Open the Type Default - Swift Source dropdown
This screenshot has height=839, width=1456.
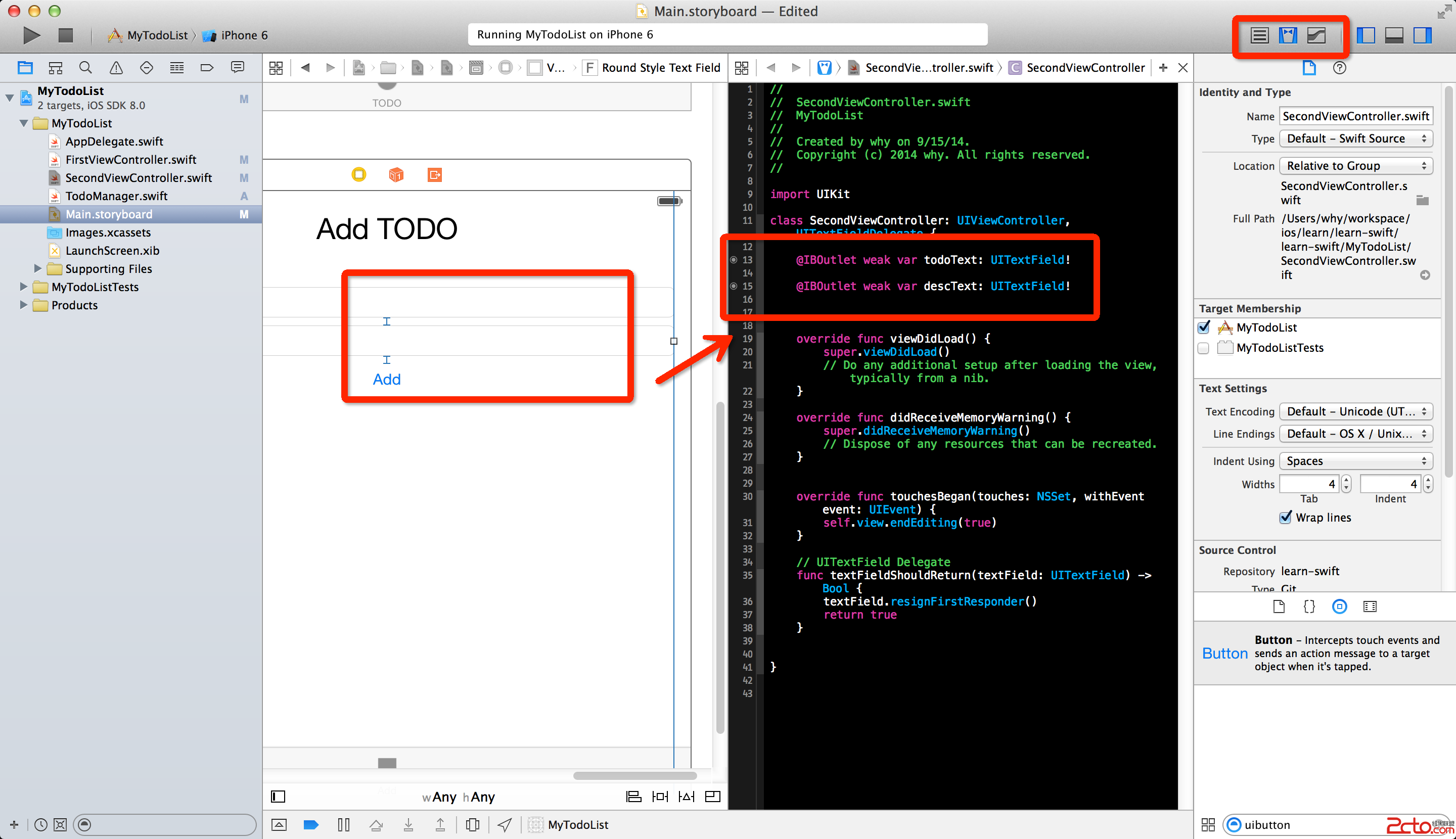pos(1356,138)
